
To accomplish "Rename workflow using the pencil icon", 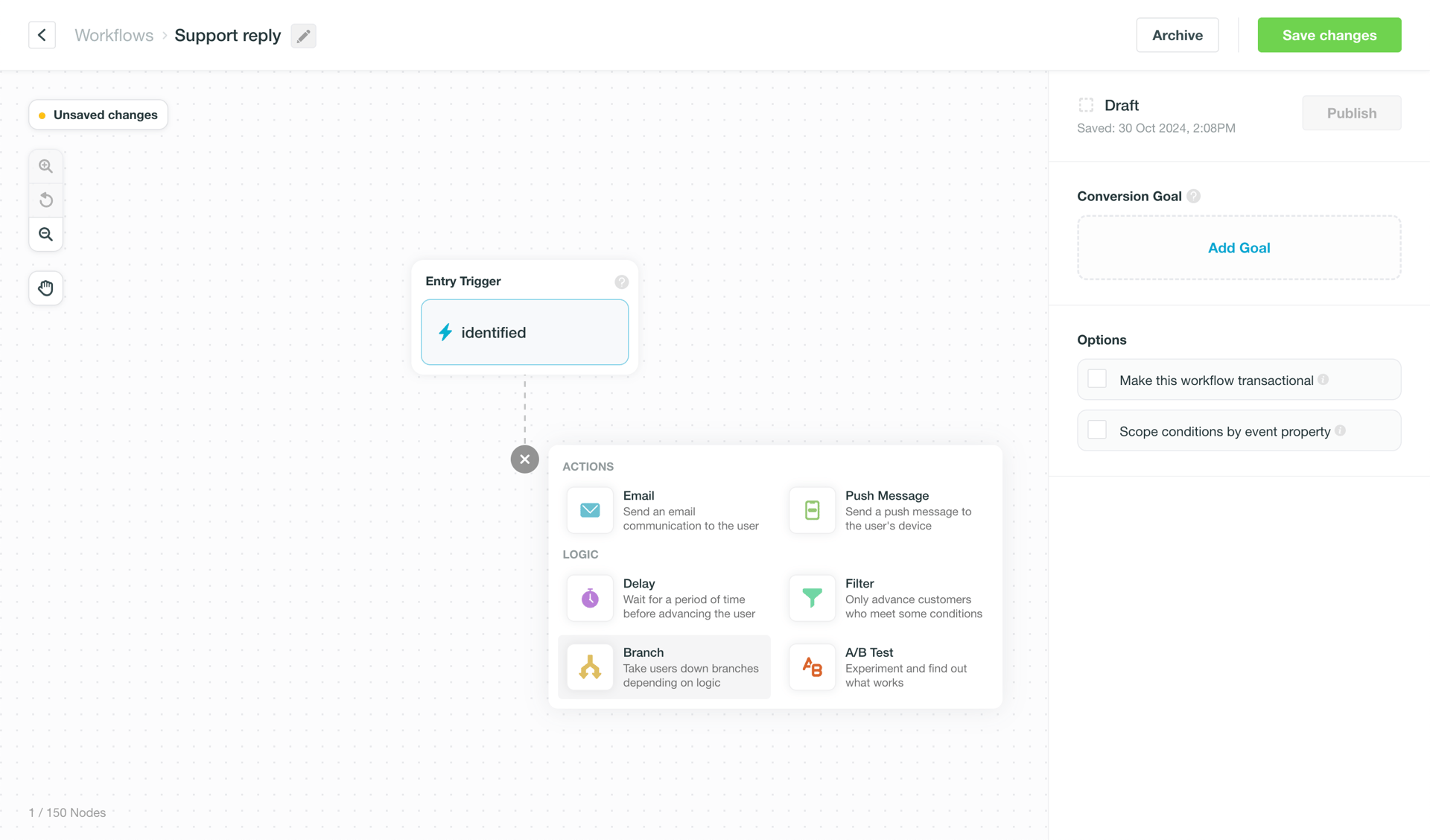I will tap(303, 35).
